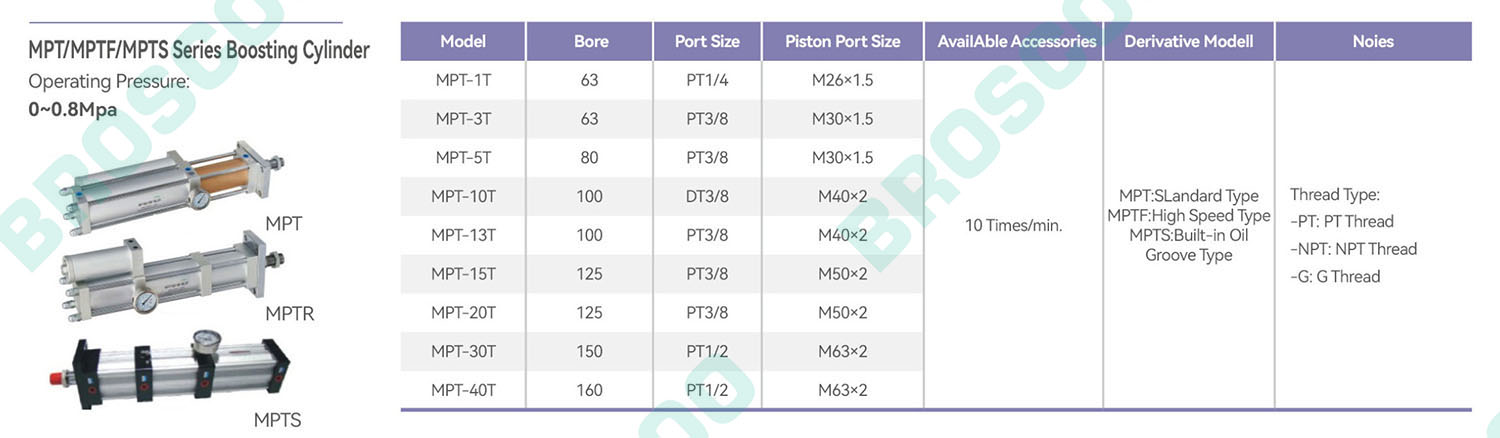Select the Piston Port Size header
The width and height of the screenshot is (1500, 438).
842,41
